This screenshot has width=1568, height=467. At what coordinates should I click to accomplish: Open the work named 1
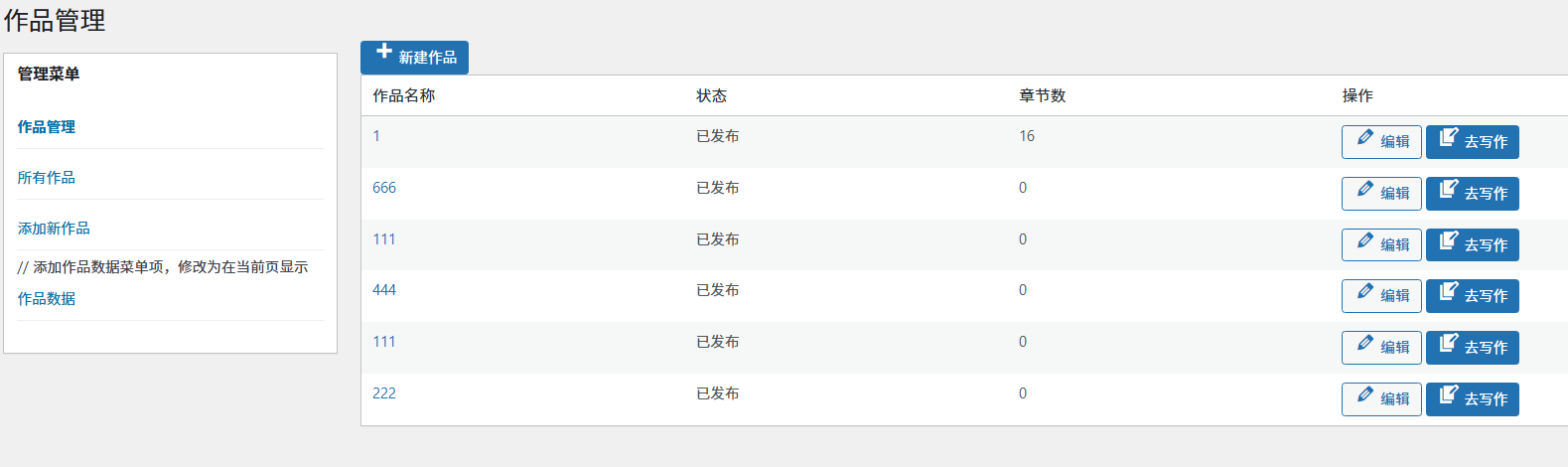click(x=376, y=136)
